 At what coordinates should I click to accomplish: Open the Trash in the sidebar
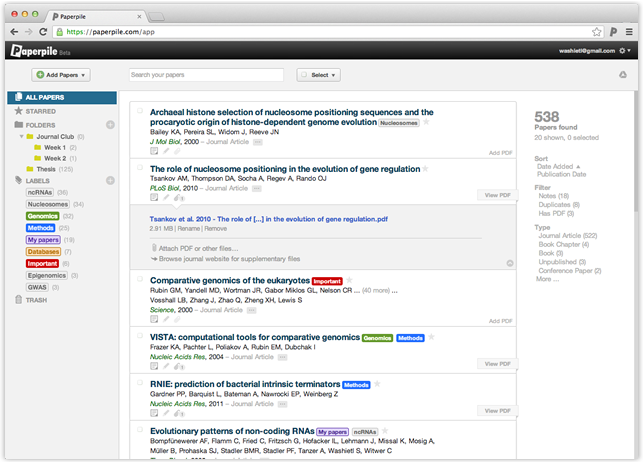35,300
